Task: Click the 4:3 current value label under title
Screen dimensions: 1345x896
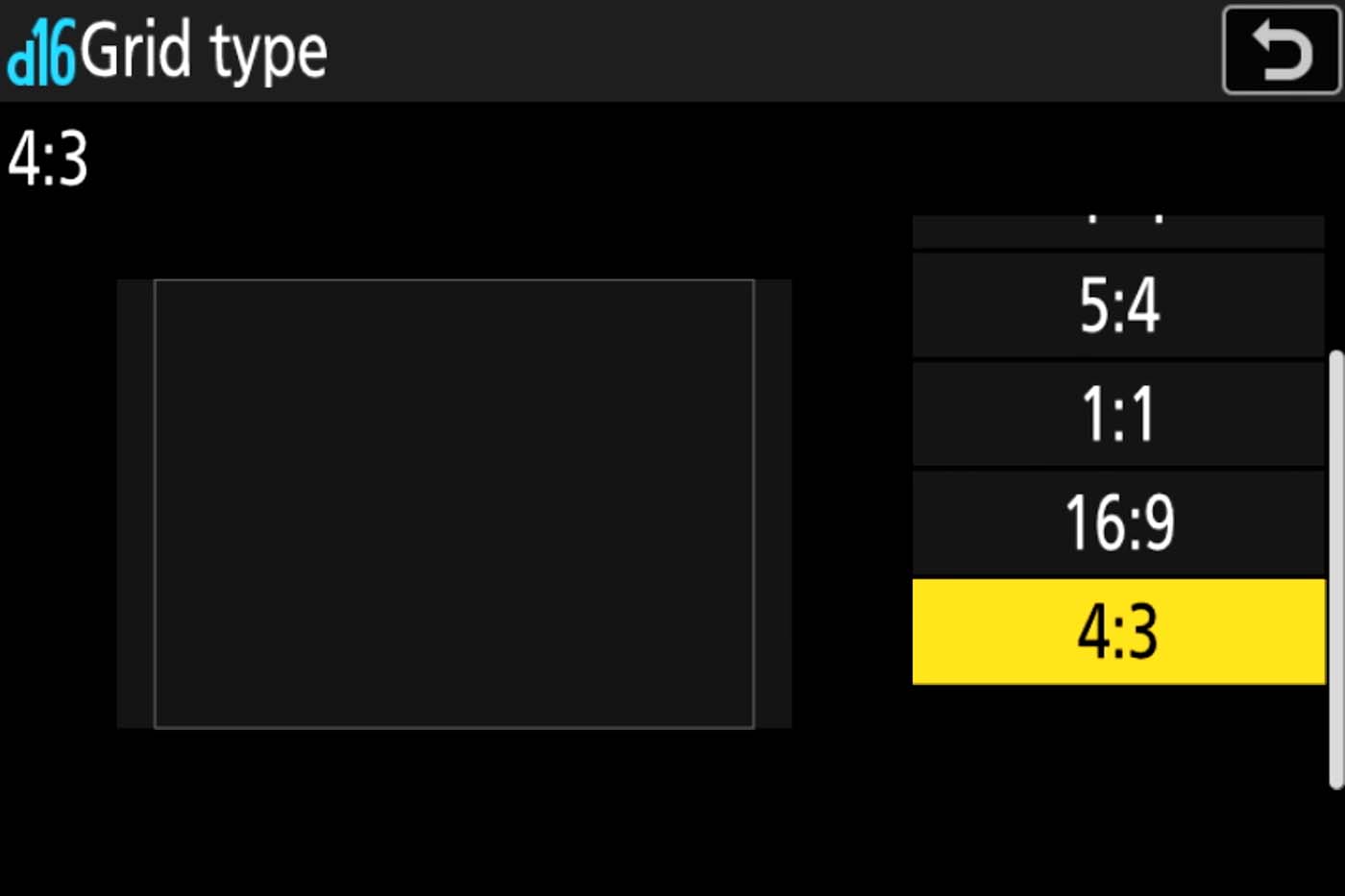Action: [x=48, y=159]
